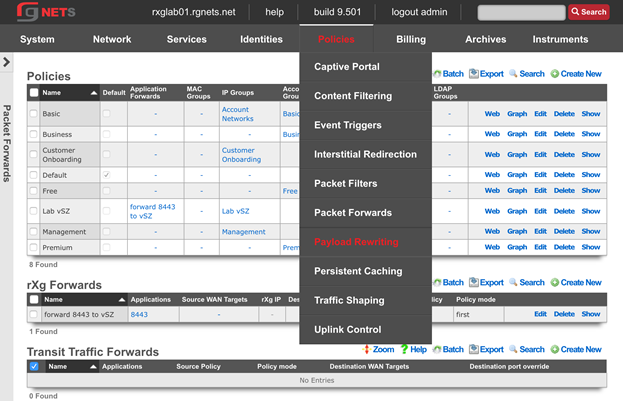Open the System menu
This screenshot has width=623, height=401.
coord(37,39)
